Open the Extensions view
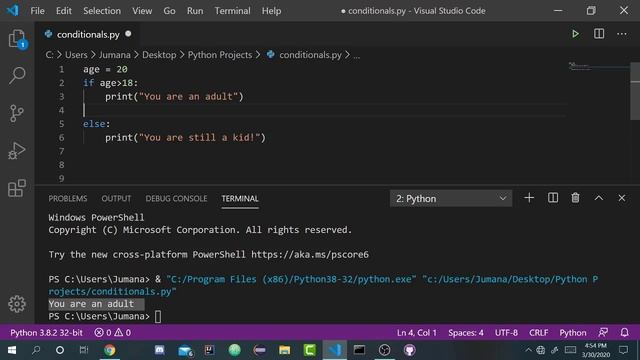 [x=17, y=188]
